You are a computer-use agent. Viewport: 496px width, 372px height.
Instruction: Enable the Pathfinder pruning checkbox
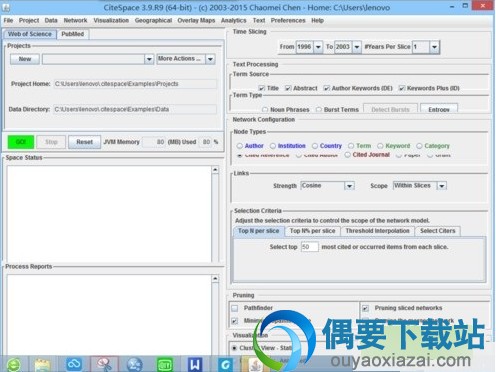[x=235, y=308]
